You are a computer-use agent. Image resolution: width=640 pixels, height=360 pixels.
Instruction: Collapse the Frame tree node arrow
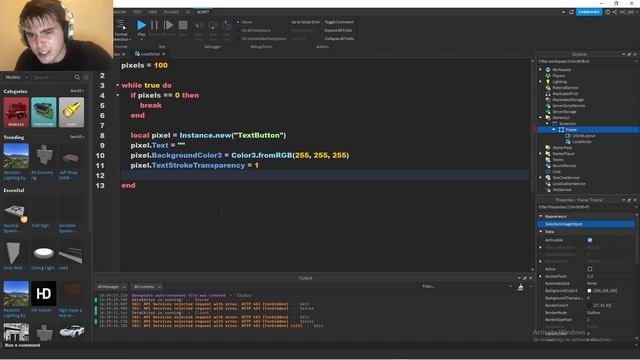554,129
